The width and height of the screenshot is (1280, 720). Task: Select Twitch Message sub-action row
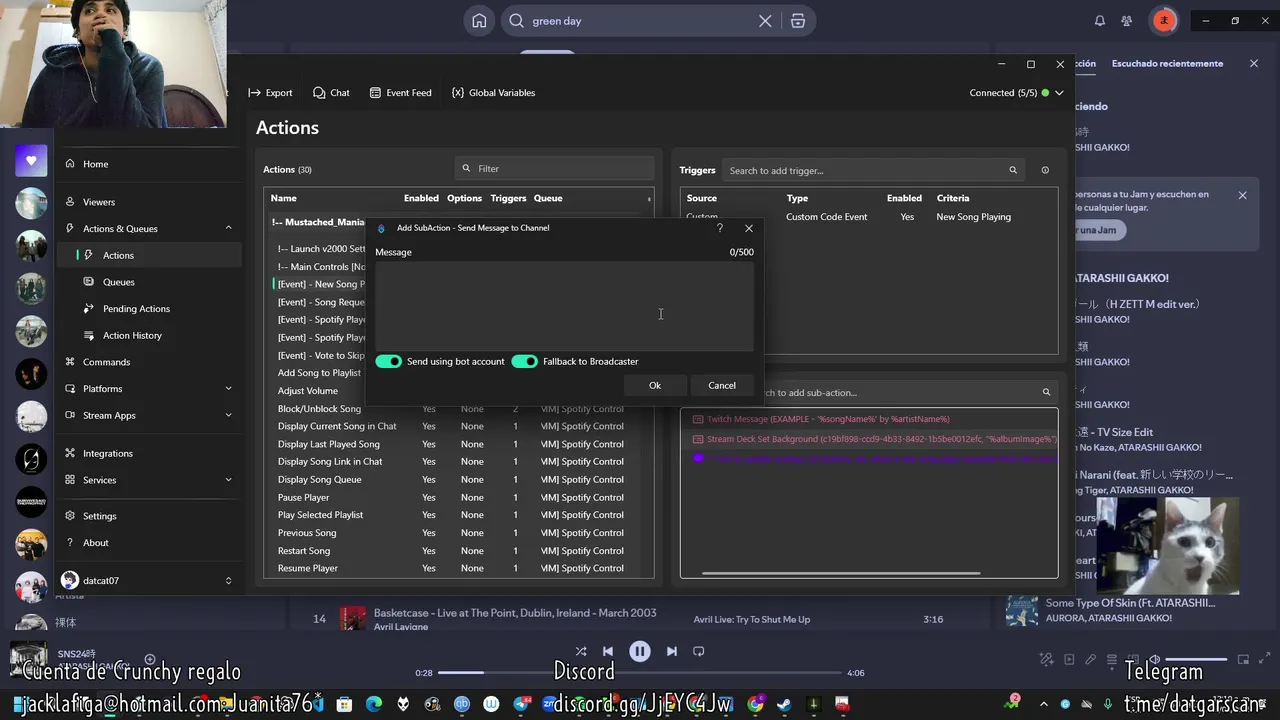click(x=868, y=419)
